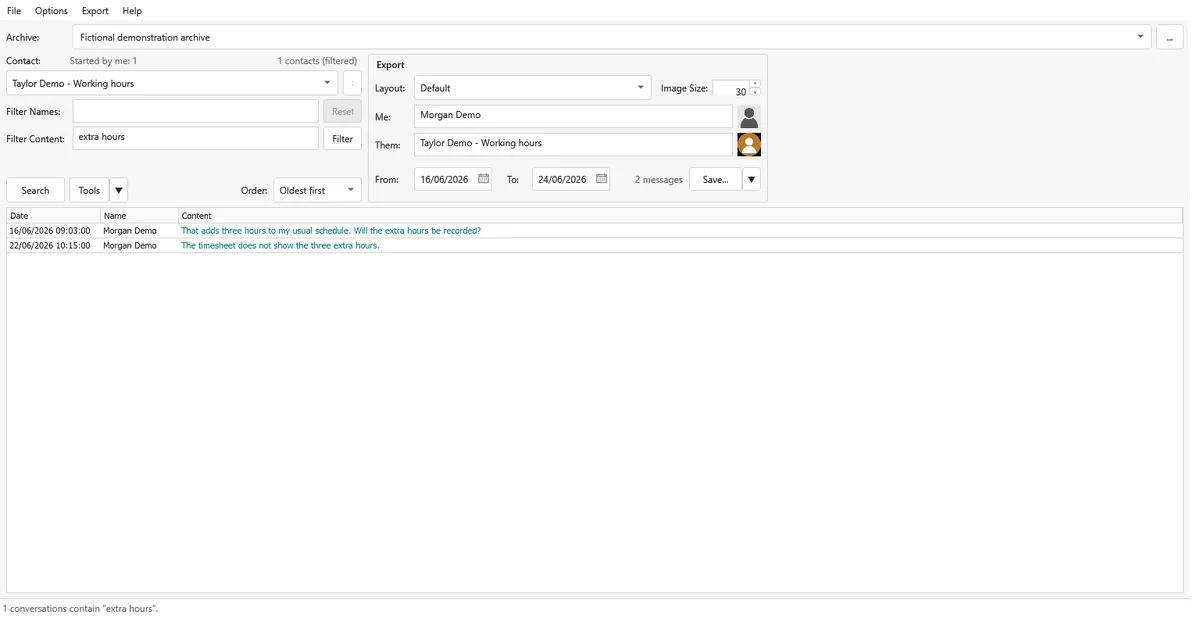This screenshot has width=1200, height=622.
Task: Sort by the Content column header
Action: click(x=680, y=216)
